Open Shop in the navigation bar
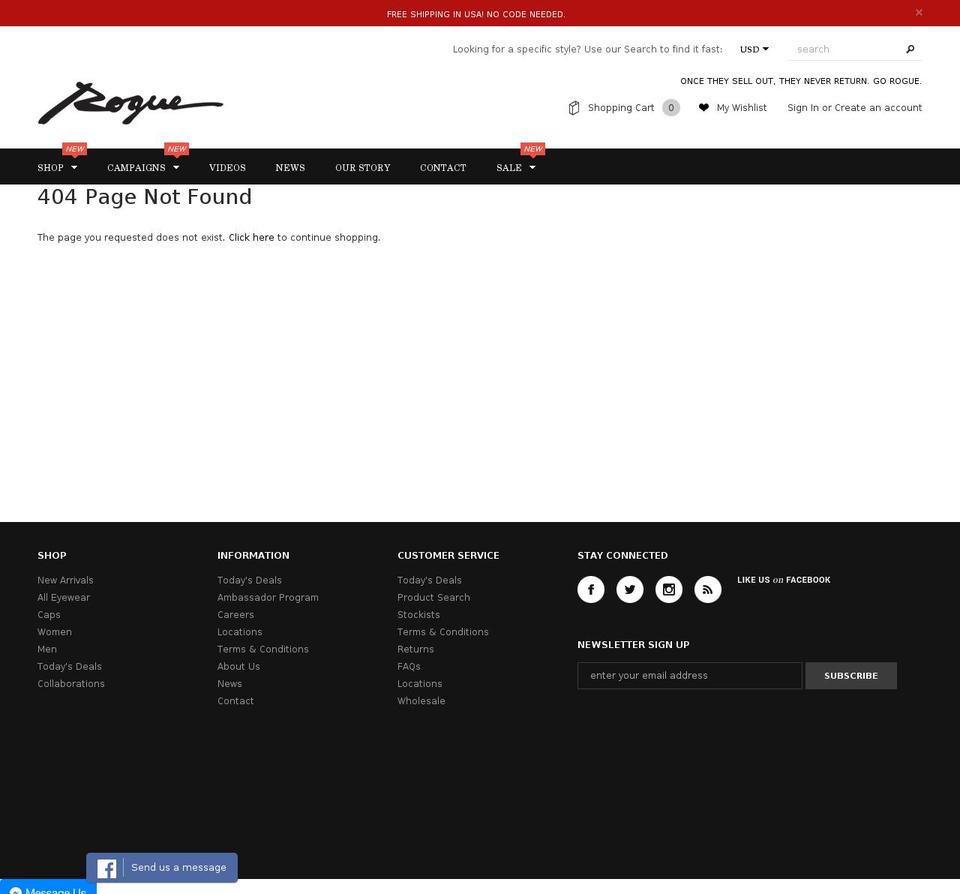This screenshot has width=960, height=894. [x=50, y=167]
